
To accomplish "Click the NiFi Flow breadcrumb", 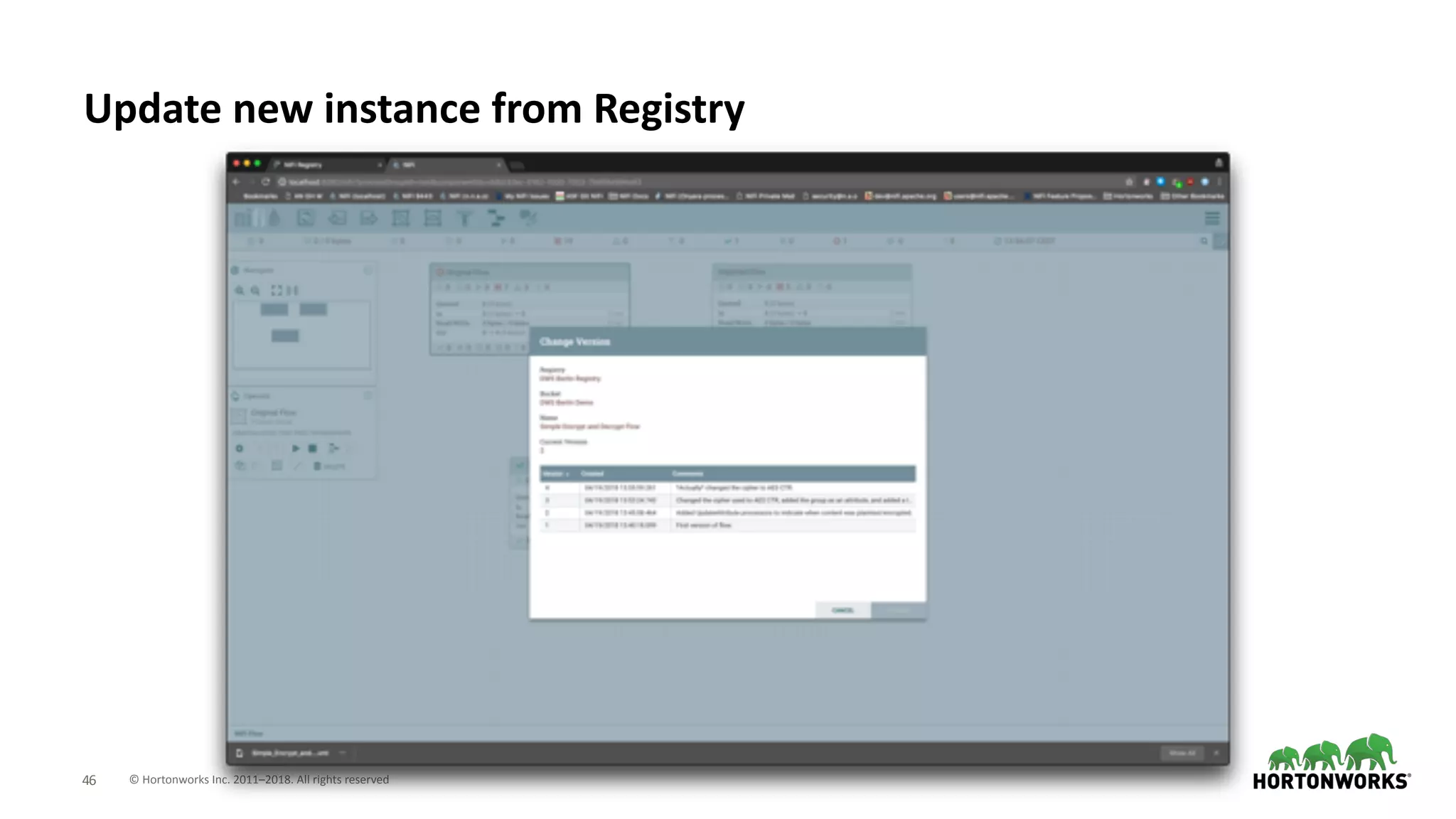I will click(249, 734).
